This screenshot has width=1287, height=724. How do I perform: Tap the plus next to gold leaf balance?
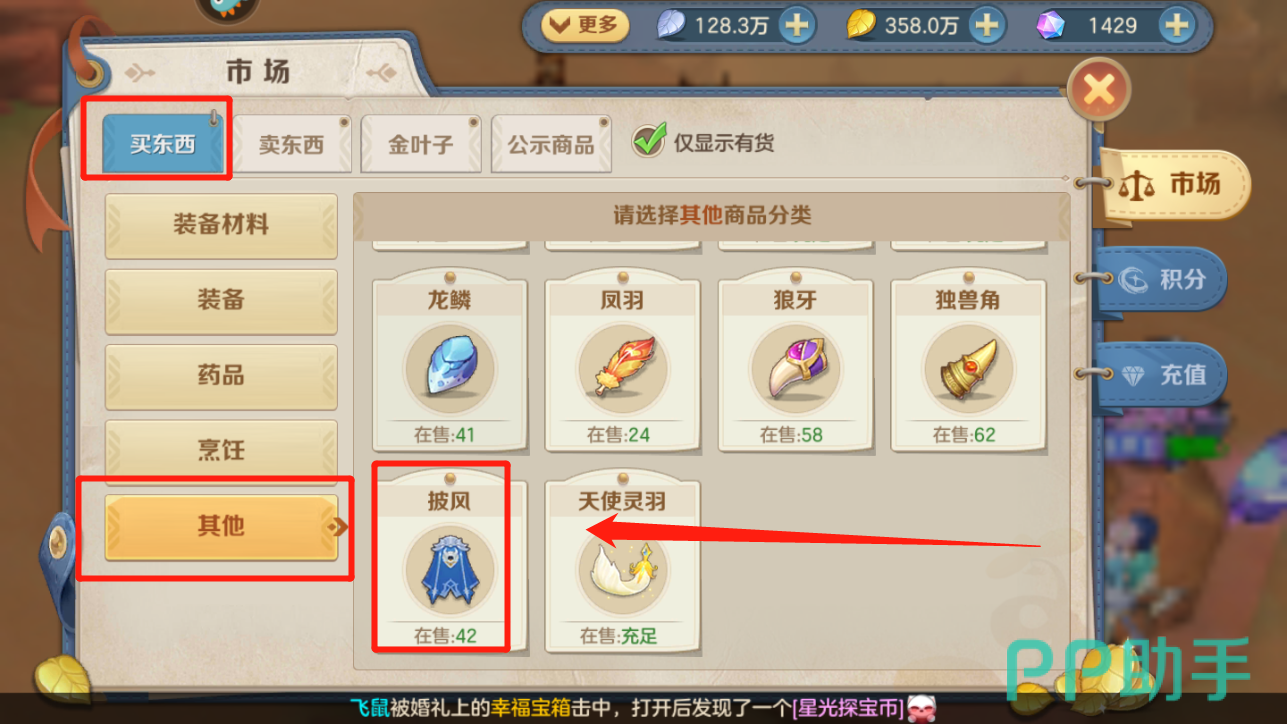987,25
